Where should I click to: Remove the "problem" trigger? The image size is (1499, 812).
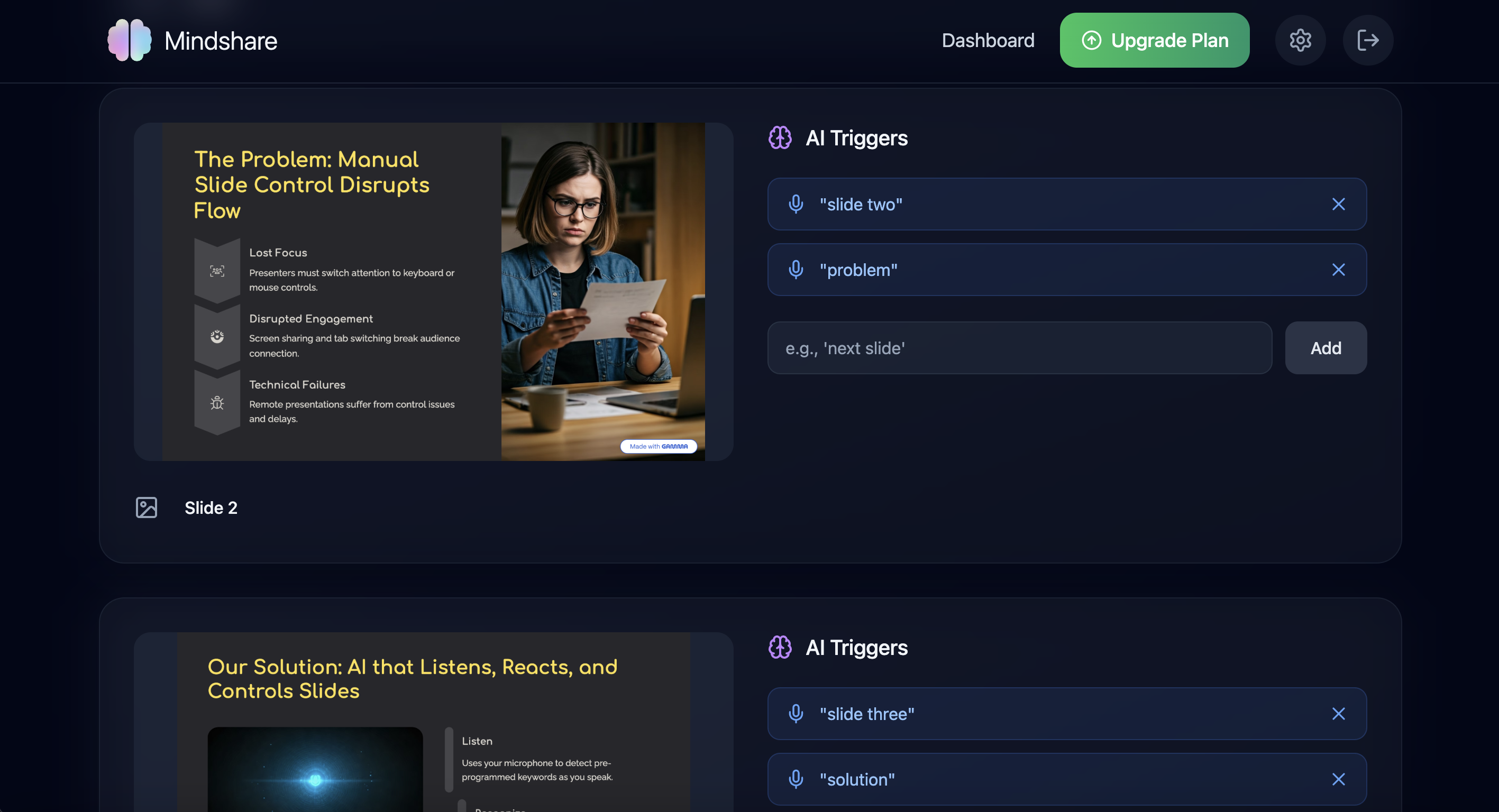tap(1338, 270)
